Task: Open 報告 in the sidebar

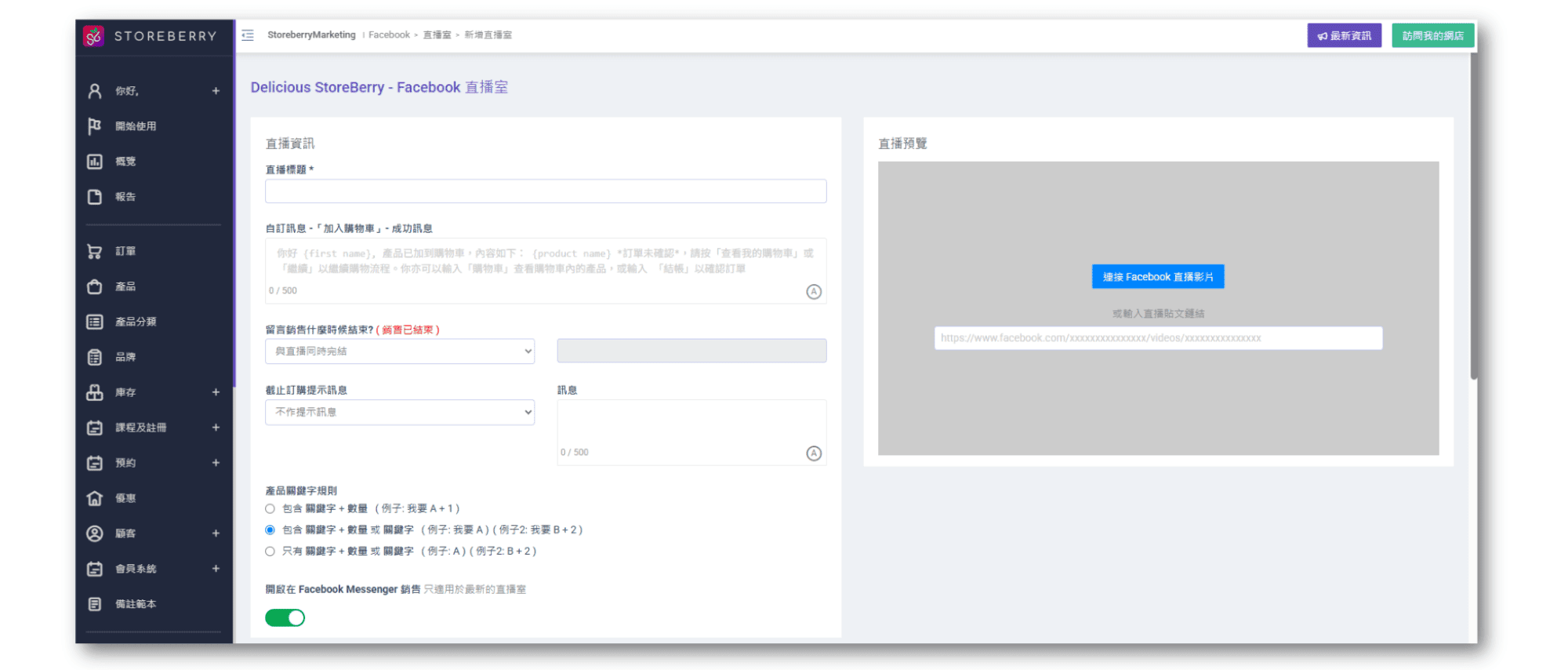Action: click(125, 197)
